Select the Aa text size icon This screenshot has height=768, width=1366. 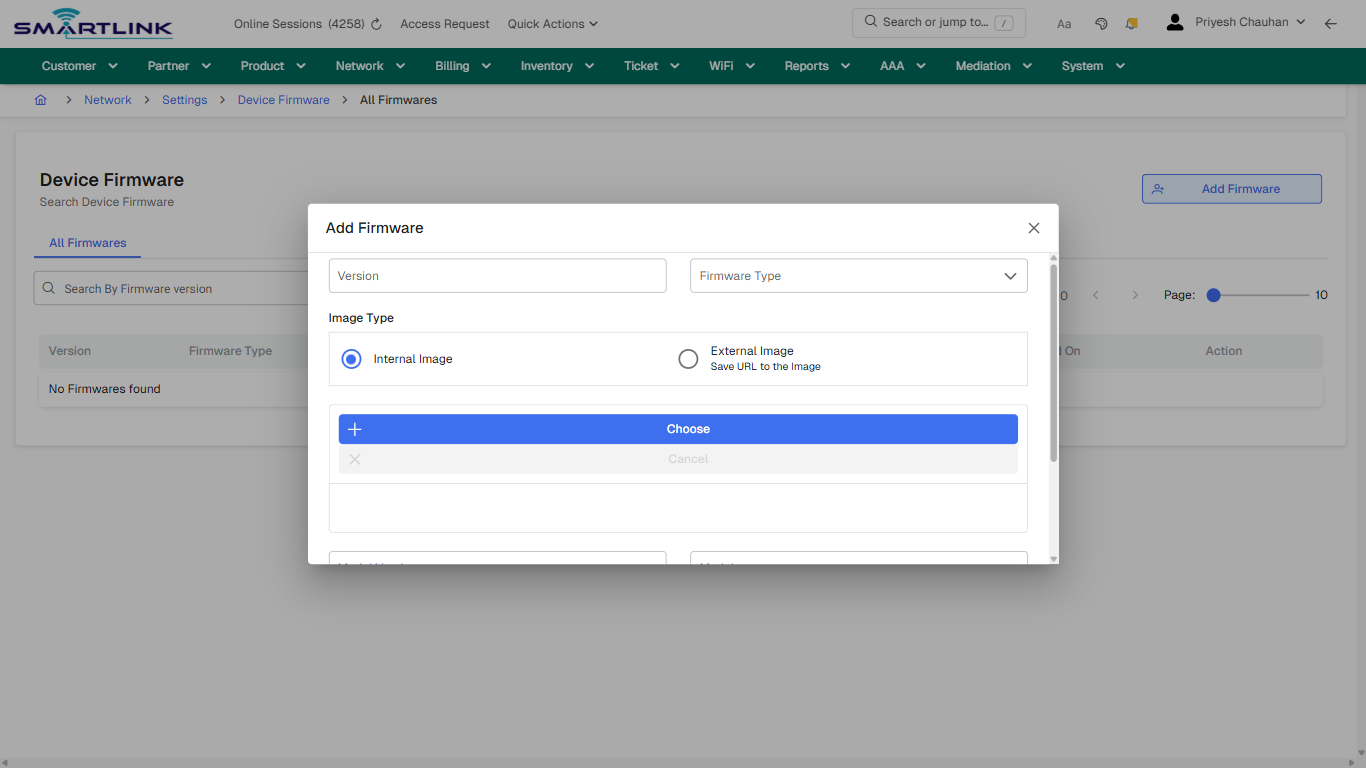pyautogui.click(x=1064, y=23)
